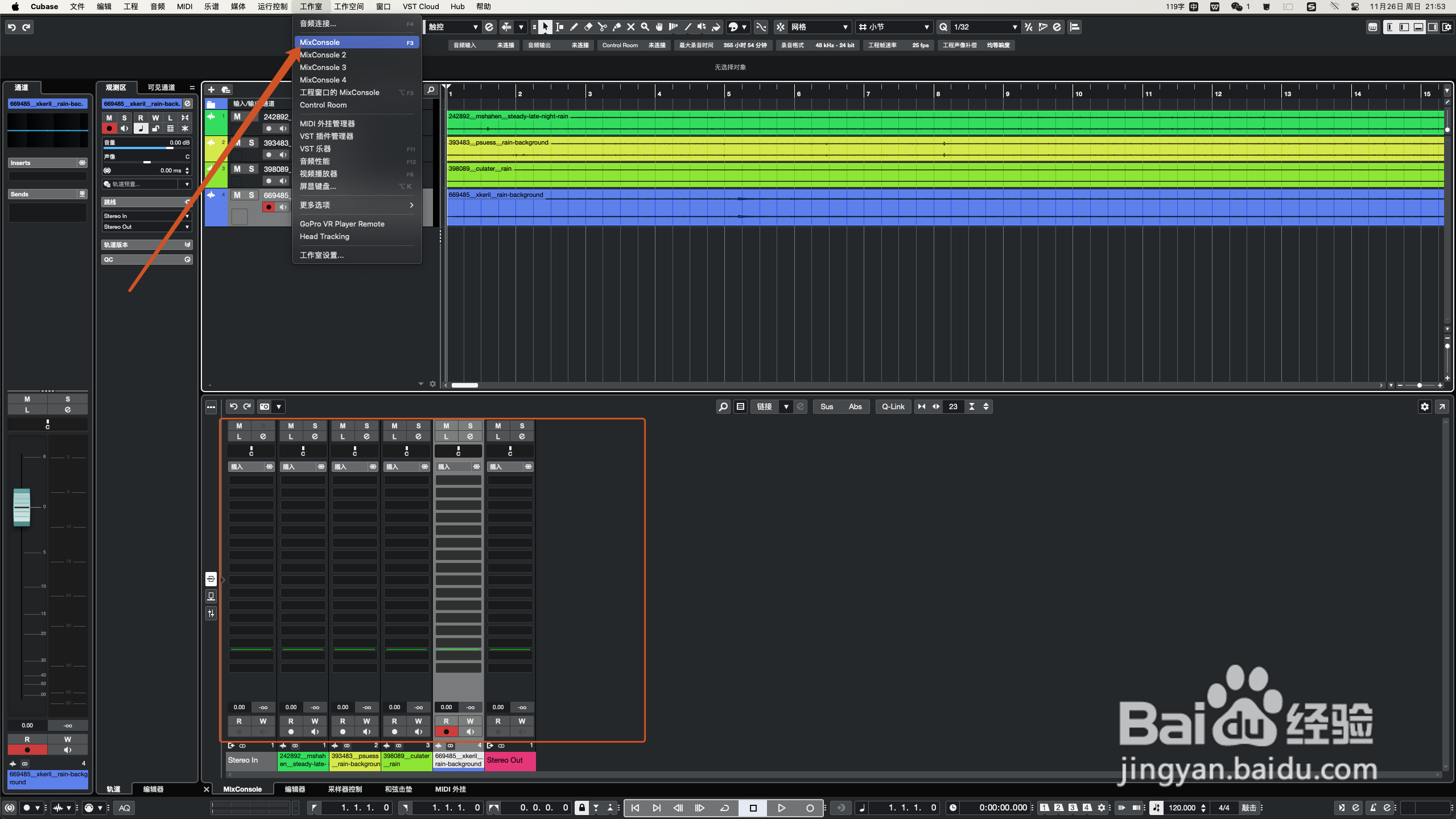Click the 669485_xkeril_rain-background audio clip
The width and height of the screenshot is (1456, 819).
tap(945, 207)
